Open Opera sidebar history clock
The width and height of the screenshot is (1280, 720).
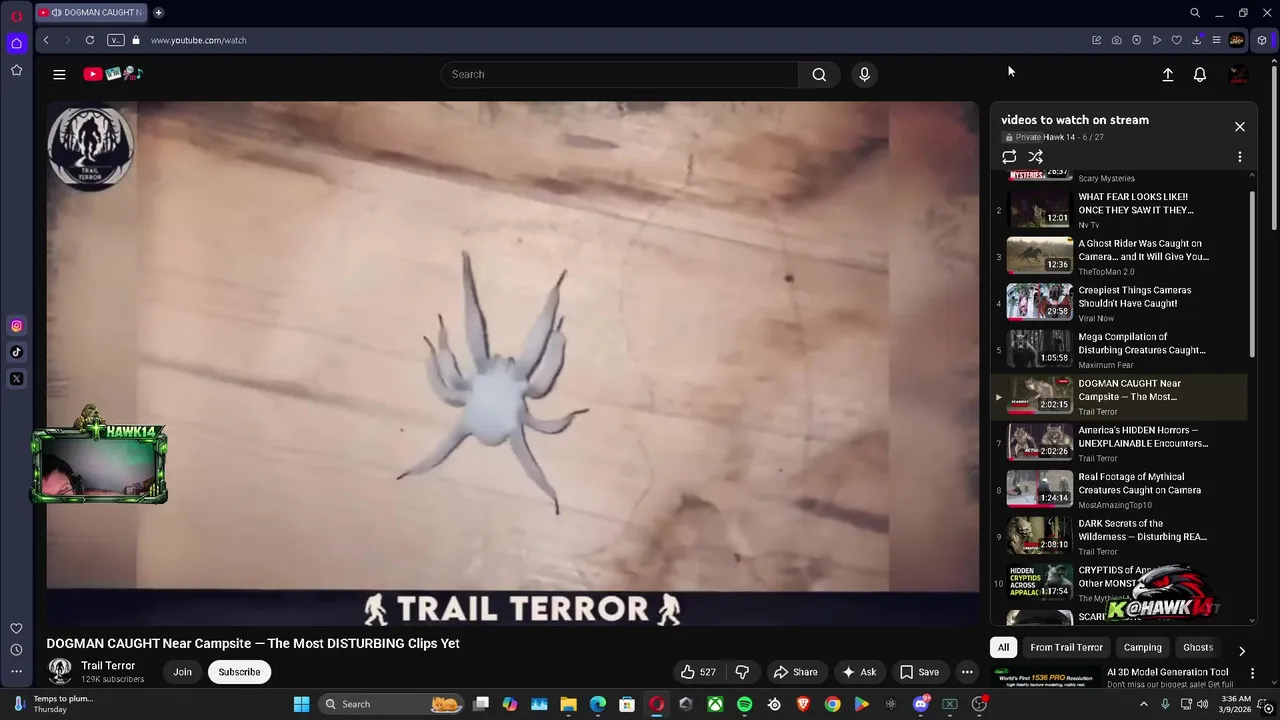pos(16,650)
